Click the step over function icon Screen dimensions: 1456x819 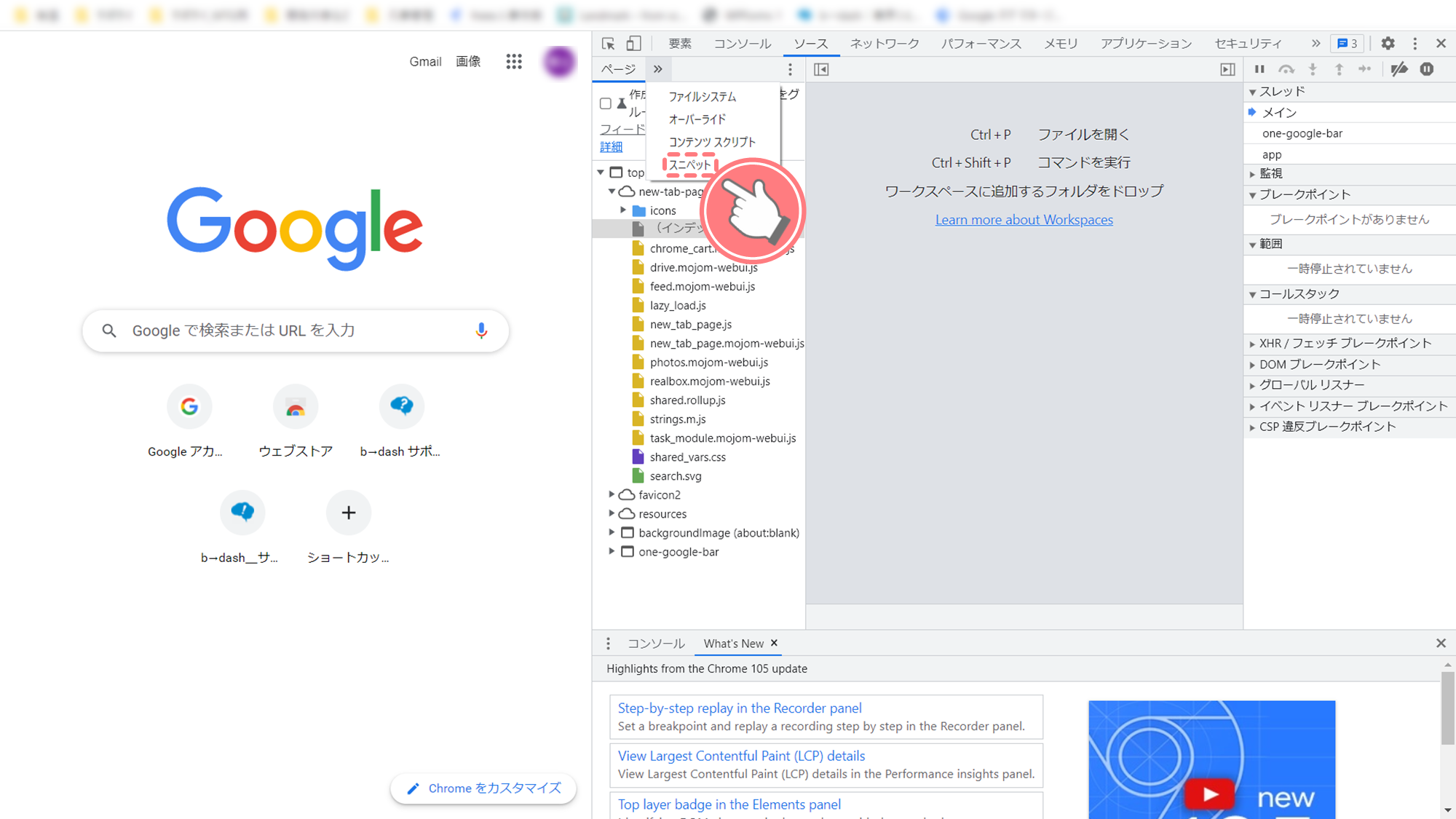(1286, 69)
